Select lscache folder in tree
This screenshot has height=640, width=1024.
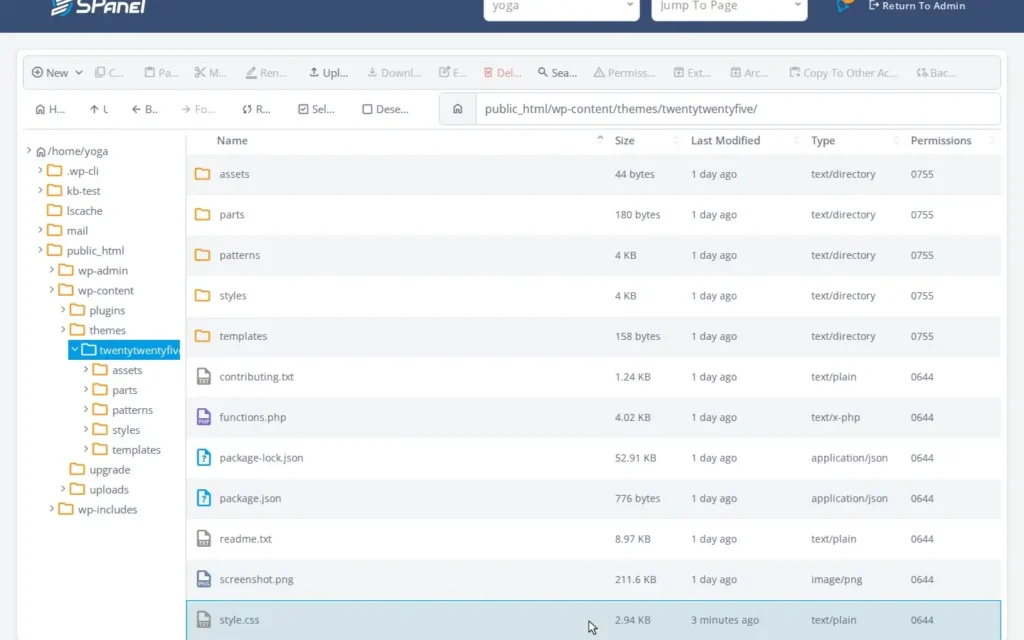point(84,211)
